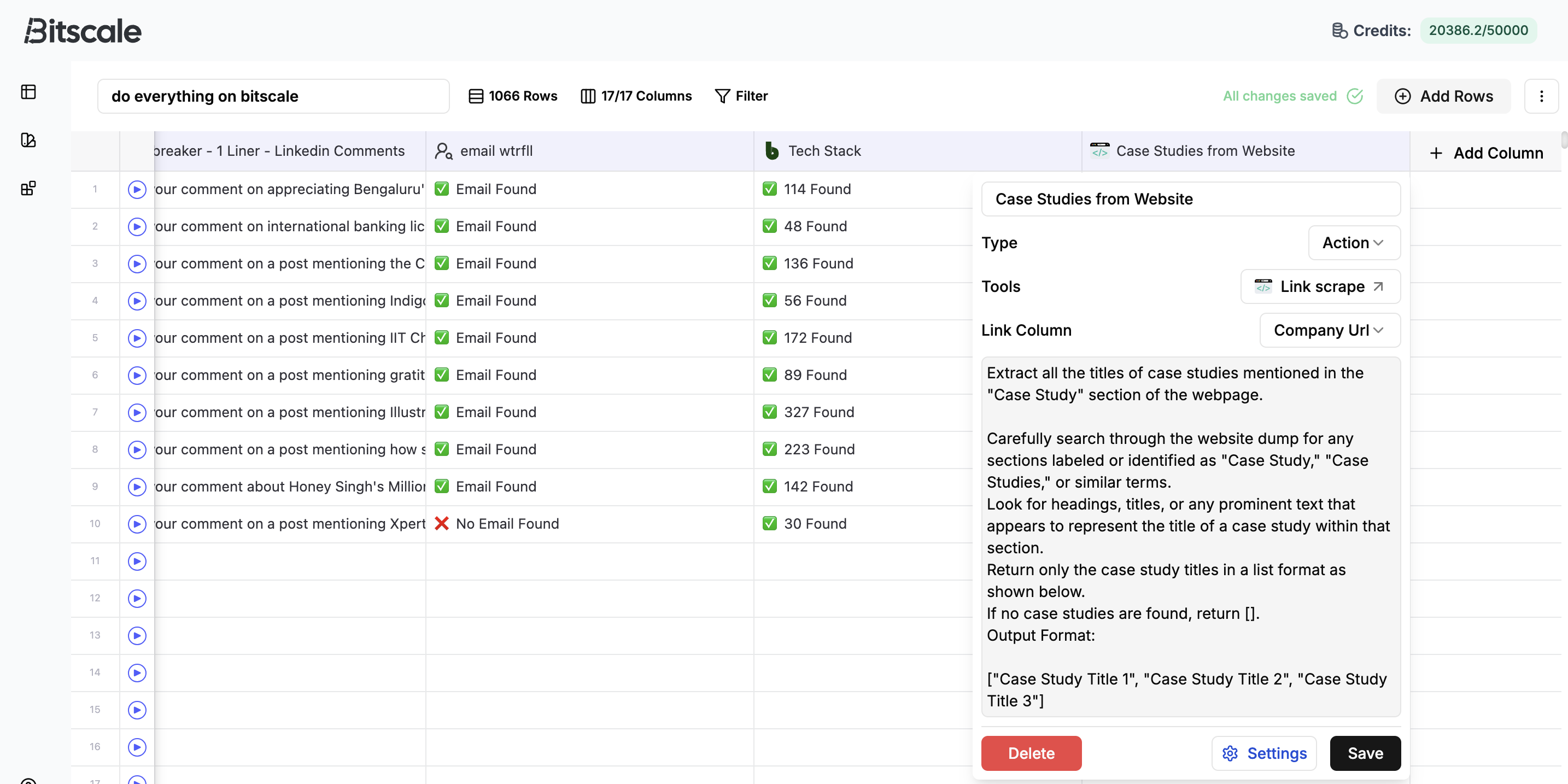1568x784 pixels.
Task: Click into the scrape prompt text area
Action: click(1191, 537)
